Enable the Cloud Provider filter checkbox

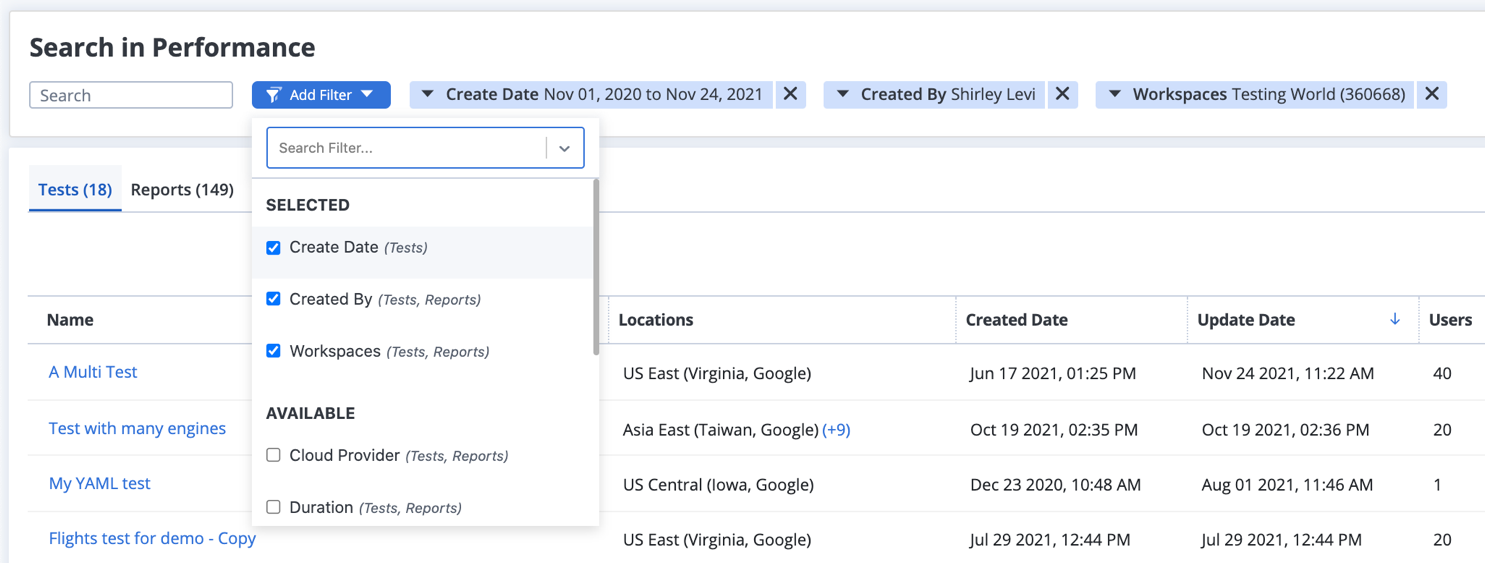click(x=273, y=455)
